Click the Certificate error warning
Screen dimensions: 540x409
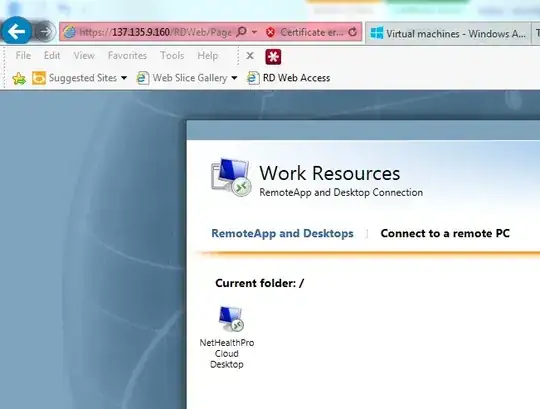click(306, 32)
